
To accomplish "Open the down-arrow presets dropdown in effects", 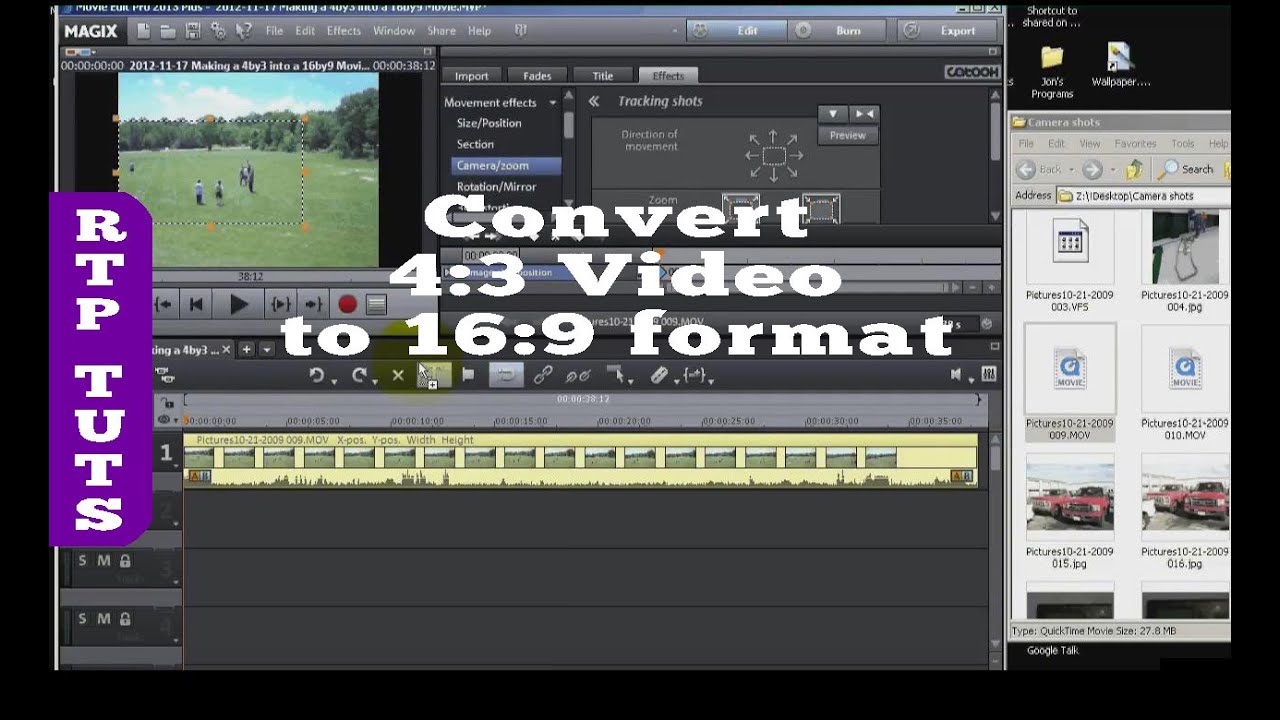I will click(x=832, y=114).
